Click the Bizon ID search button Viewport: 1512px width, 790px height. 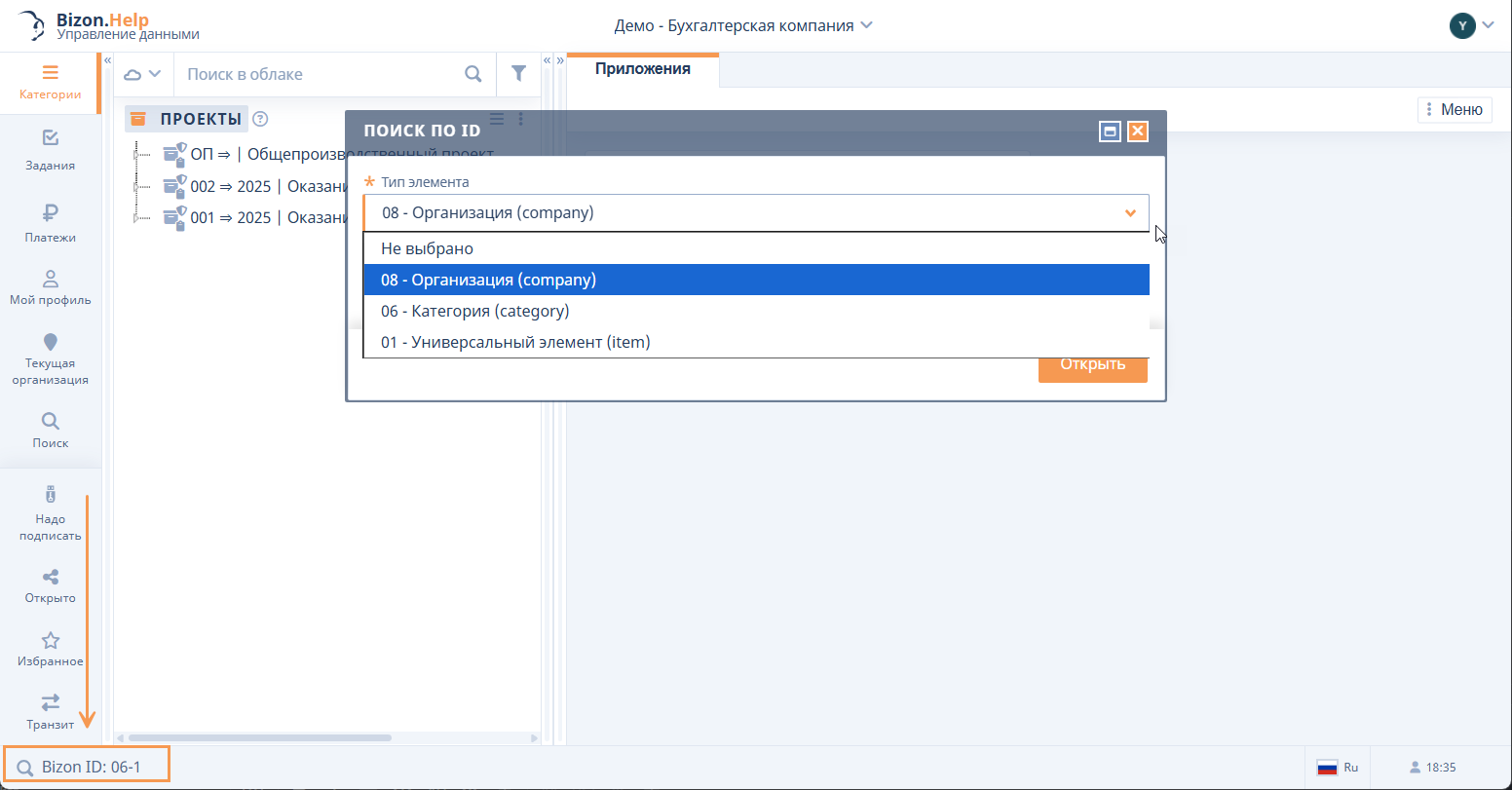[x=88, y=767]
